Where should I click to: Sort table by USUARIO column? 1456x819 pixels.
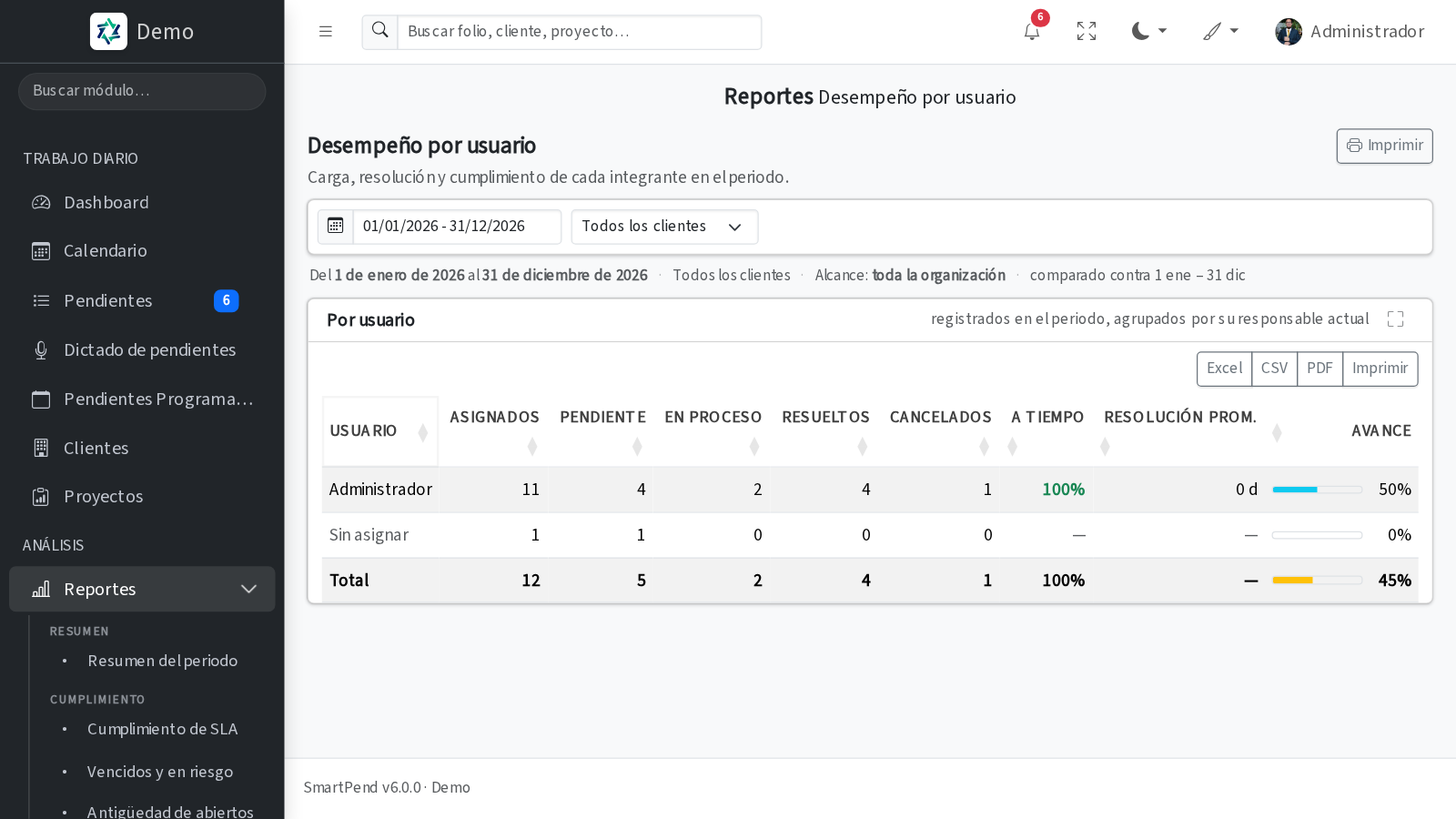point(379,431)
